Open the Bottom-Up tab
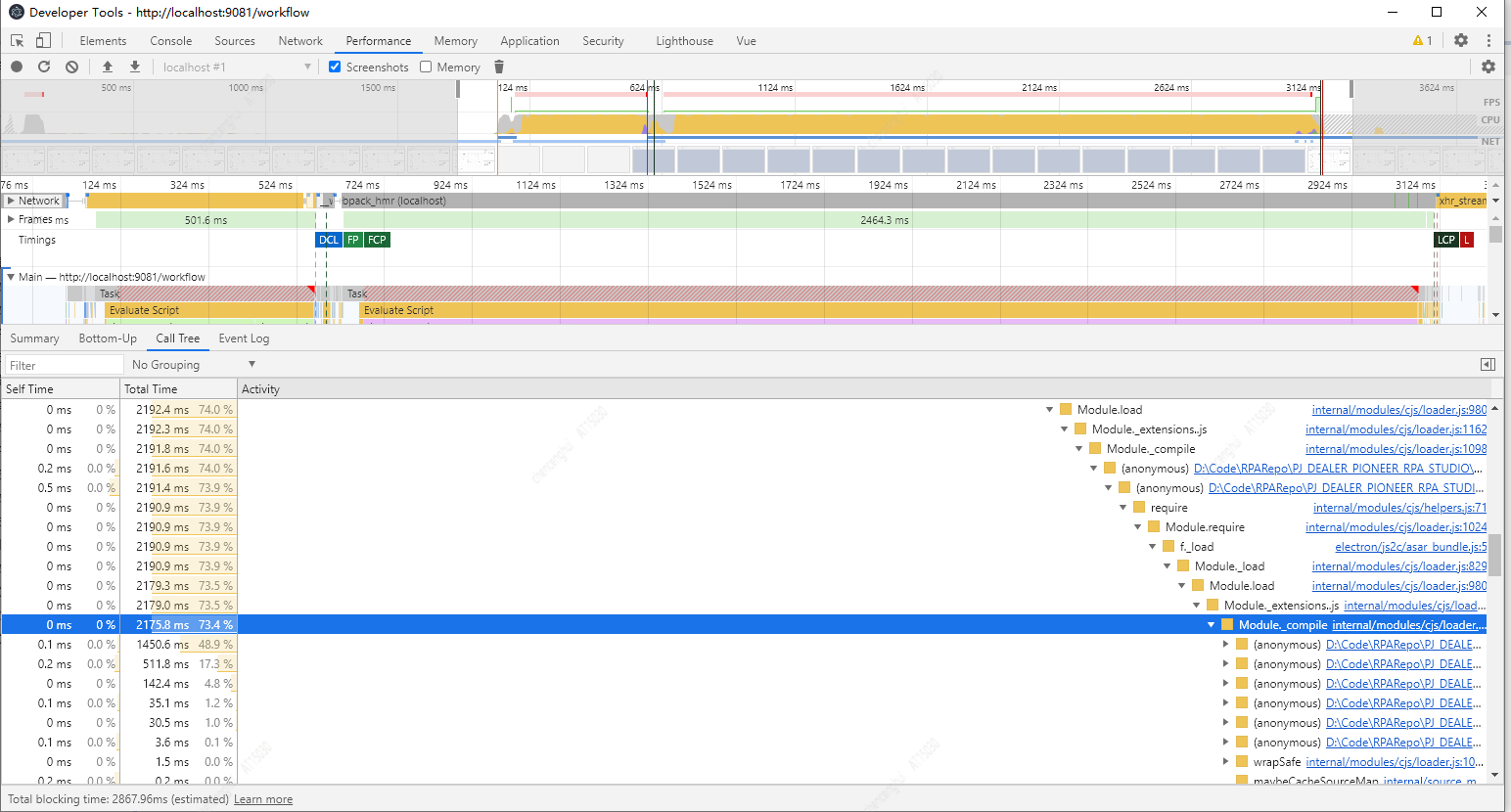The width and height of the screenshot is (1511, 812). [x=108, y=338]
